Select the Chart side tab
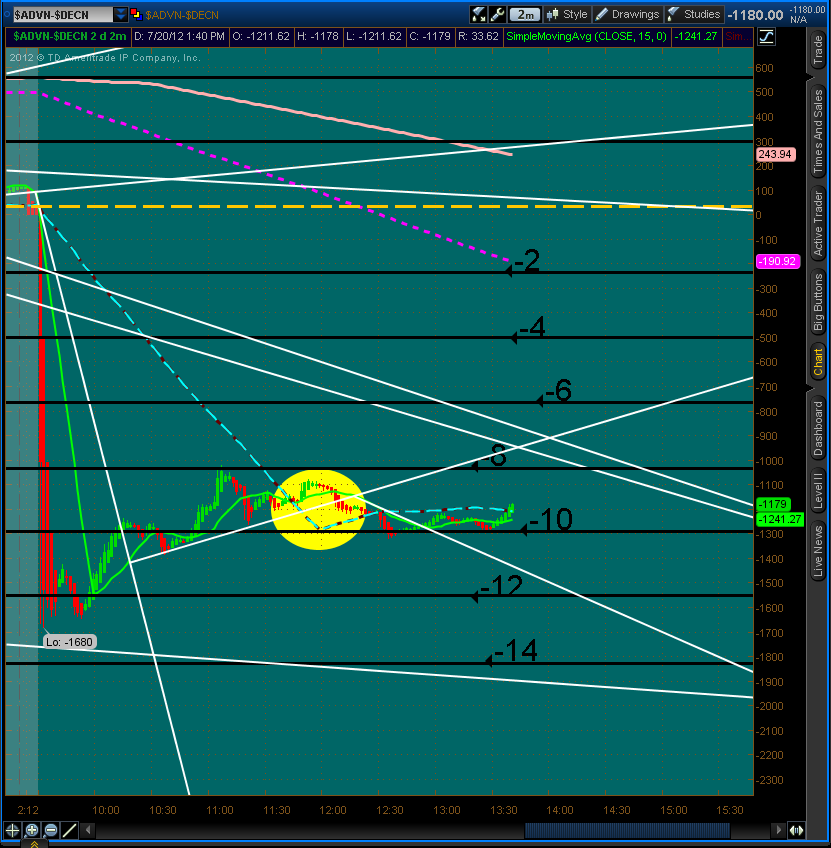This screenshot has width=831, height=848. [x=818, y=362]
